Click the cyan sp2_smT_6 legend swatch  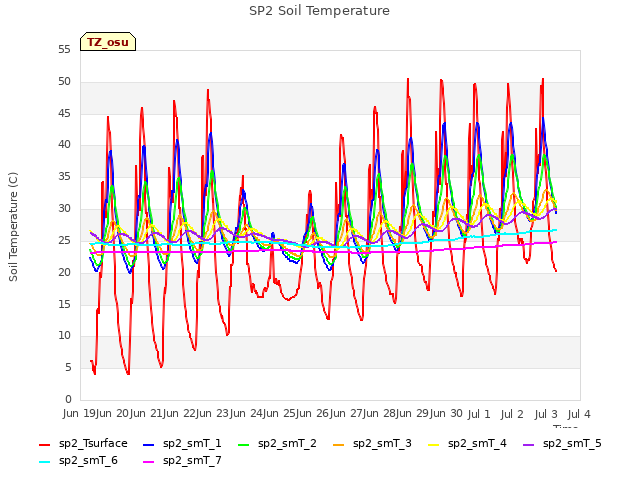[44, 462]
